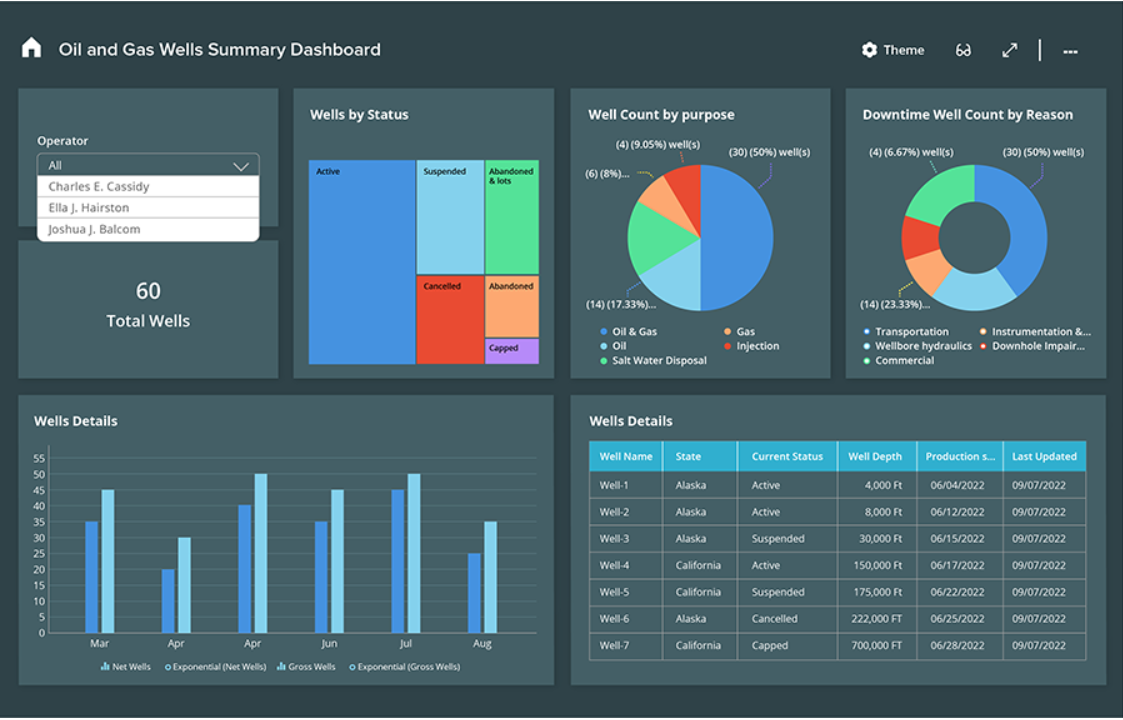The width and height of the screenshot is (1123, 720).
Task: Open the three-dot more options menu
Action: (x=1070, y=51)
